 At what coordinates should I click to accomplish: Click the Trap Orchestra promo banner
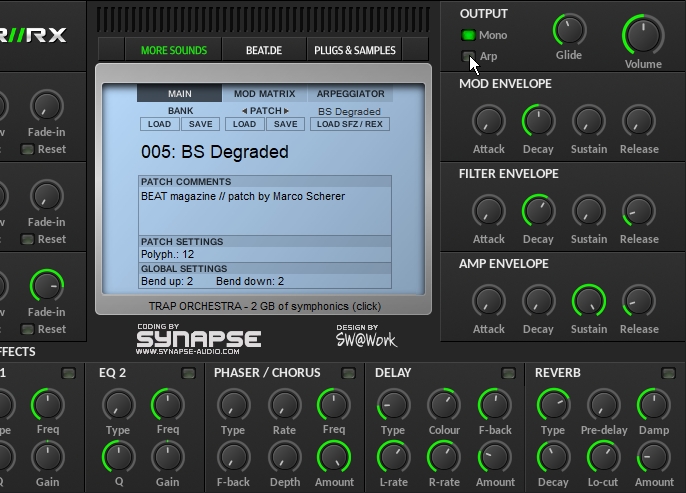point(264,306)
